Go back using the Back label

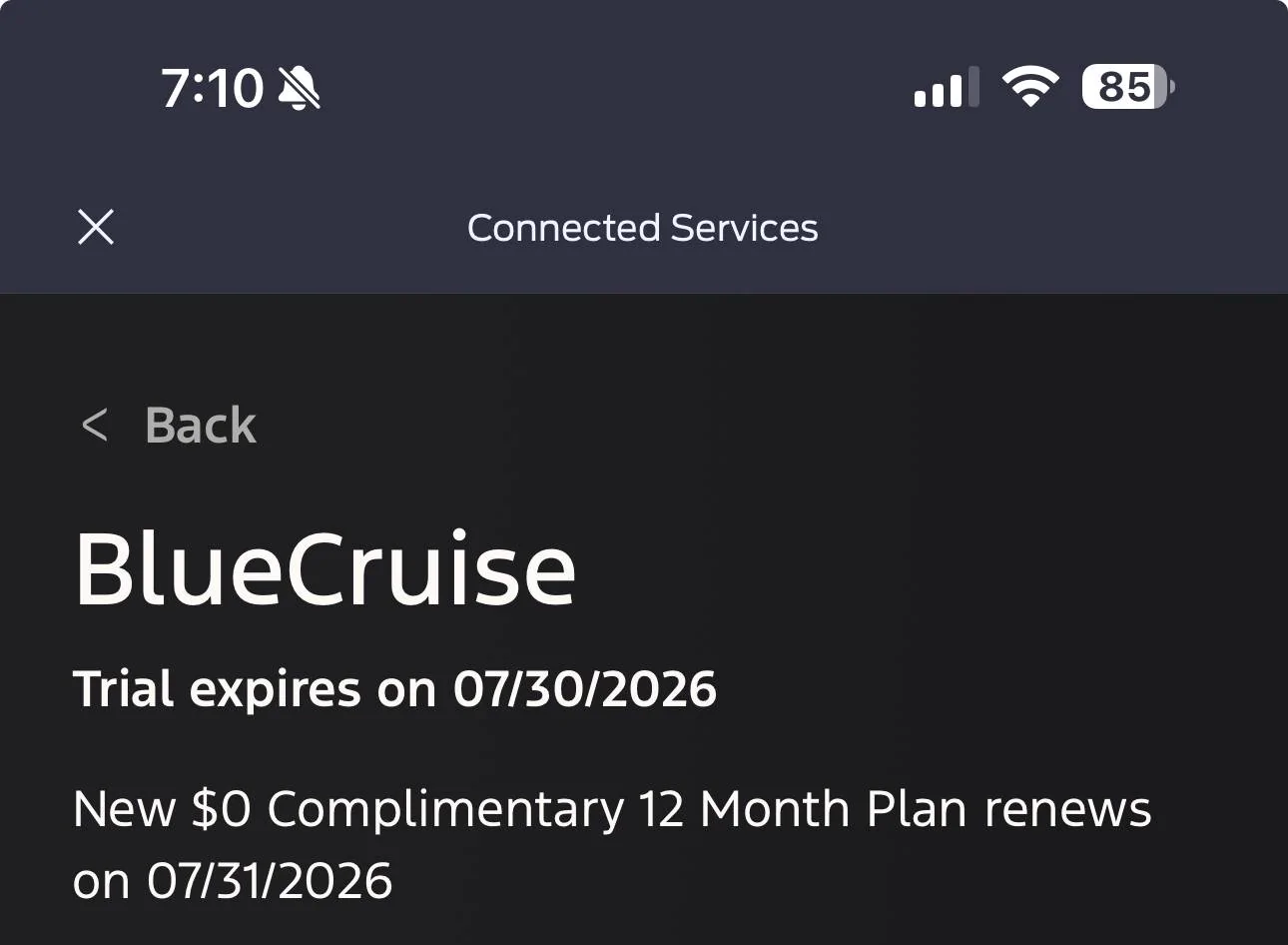pos(201,426)
